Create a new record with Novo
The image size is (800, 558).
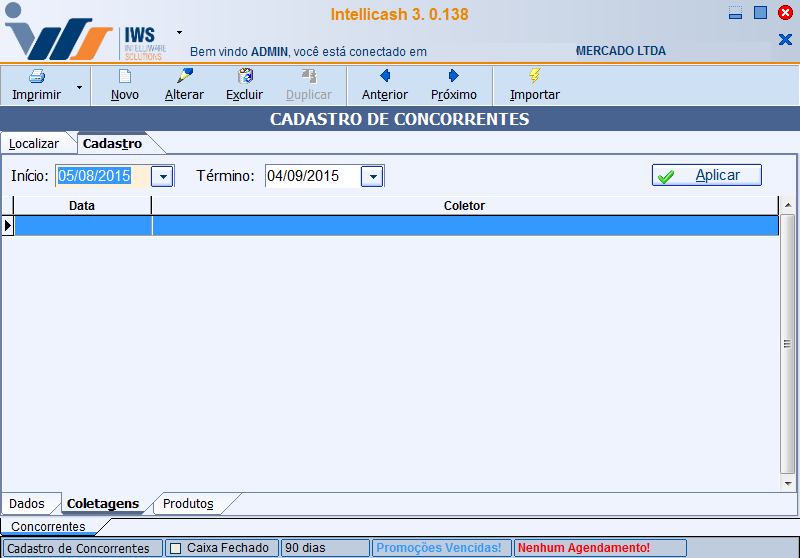pyautogui.click(x=124, y=86)
